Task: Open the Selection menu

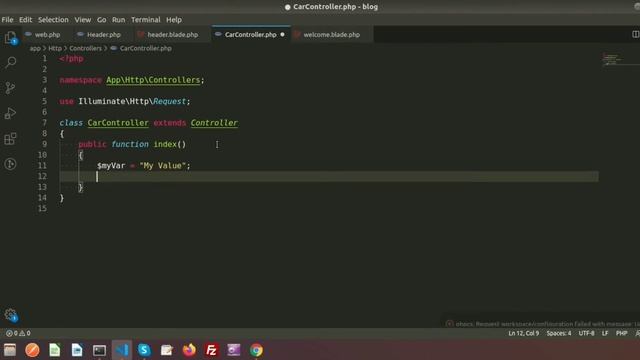Action: [x=53, y=20]
